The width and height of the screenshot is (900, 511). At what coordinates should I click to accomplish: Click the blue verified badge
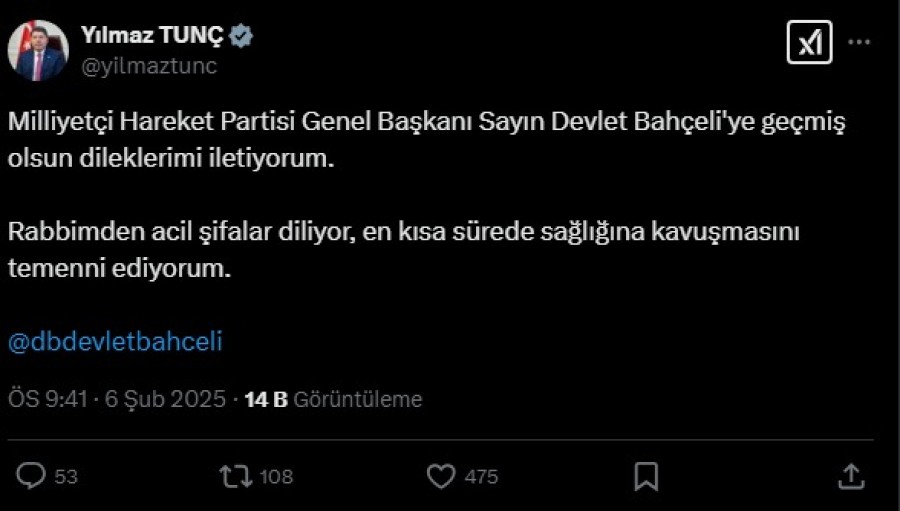tap(241, 37)
